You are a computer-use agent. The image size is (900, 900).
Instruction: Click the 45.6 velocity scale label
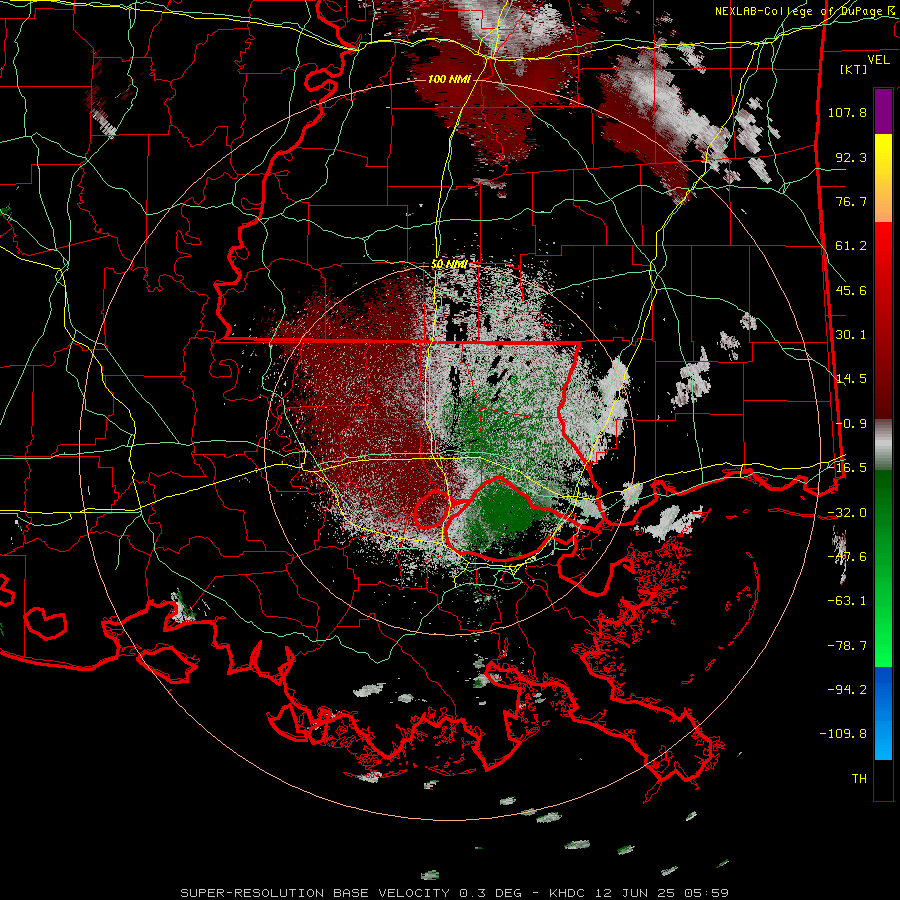(x=851, y=290)
